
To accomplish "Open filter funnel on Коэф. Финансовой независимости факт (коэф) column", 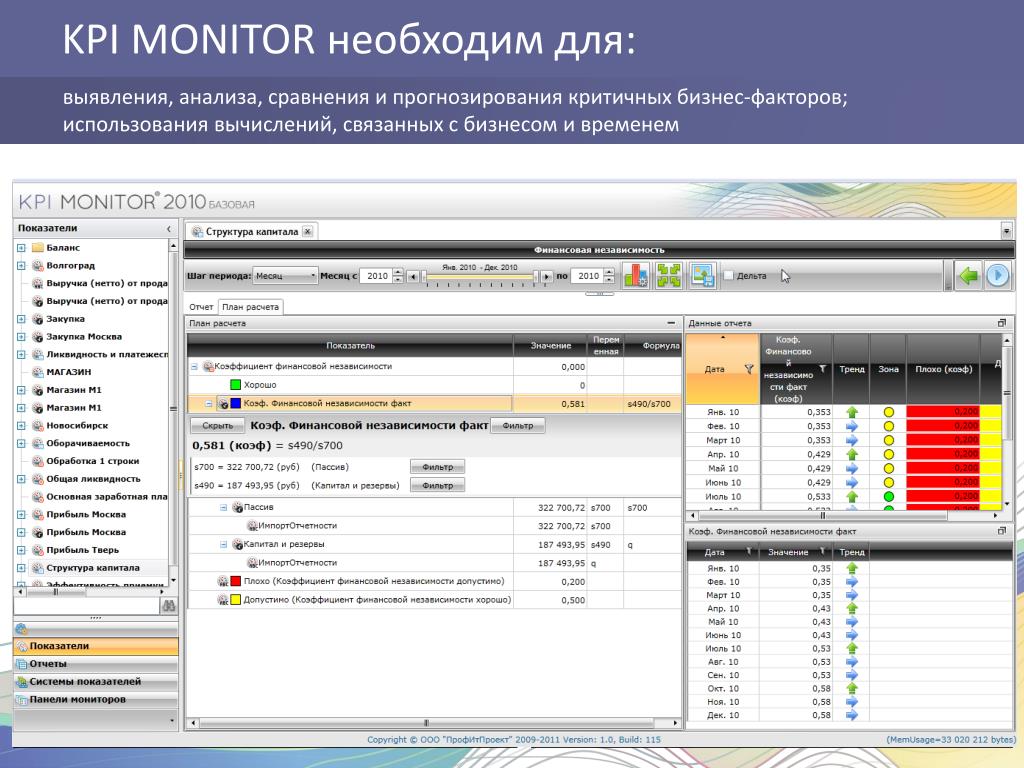I will click(823, 369).
